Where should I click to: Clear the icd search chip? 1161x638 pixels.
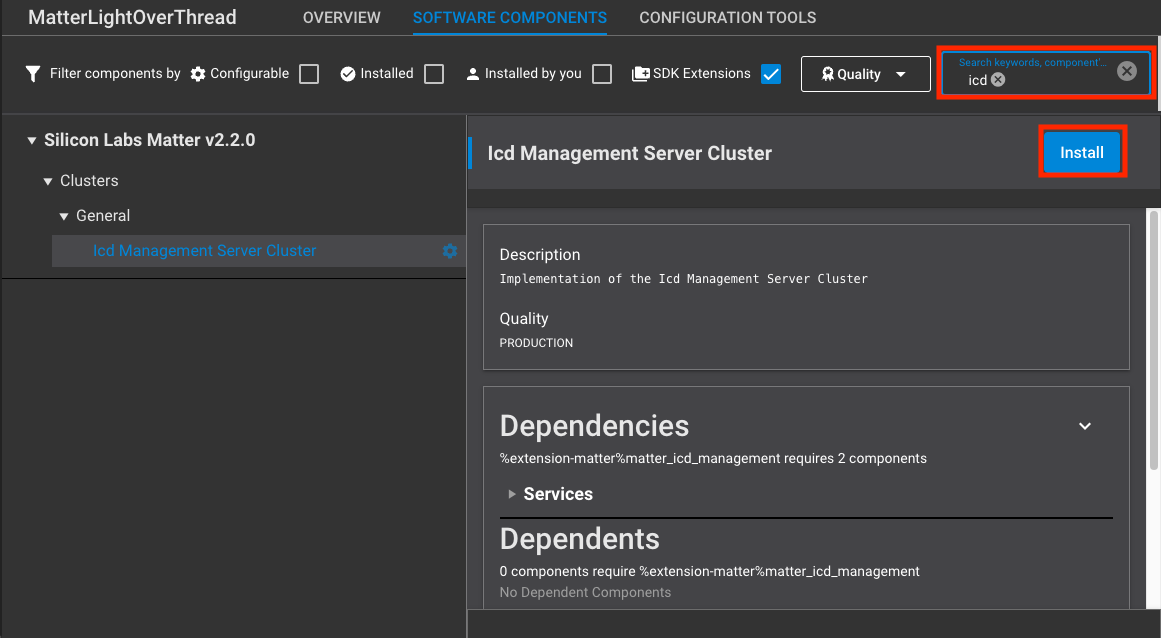[999, 80]
